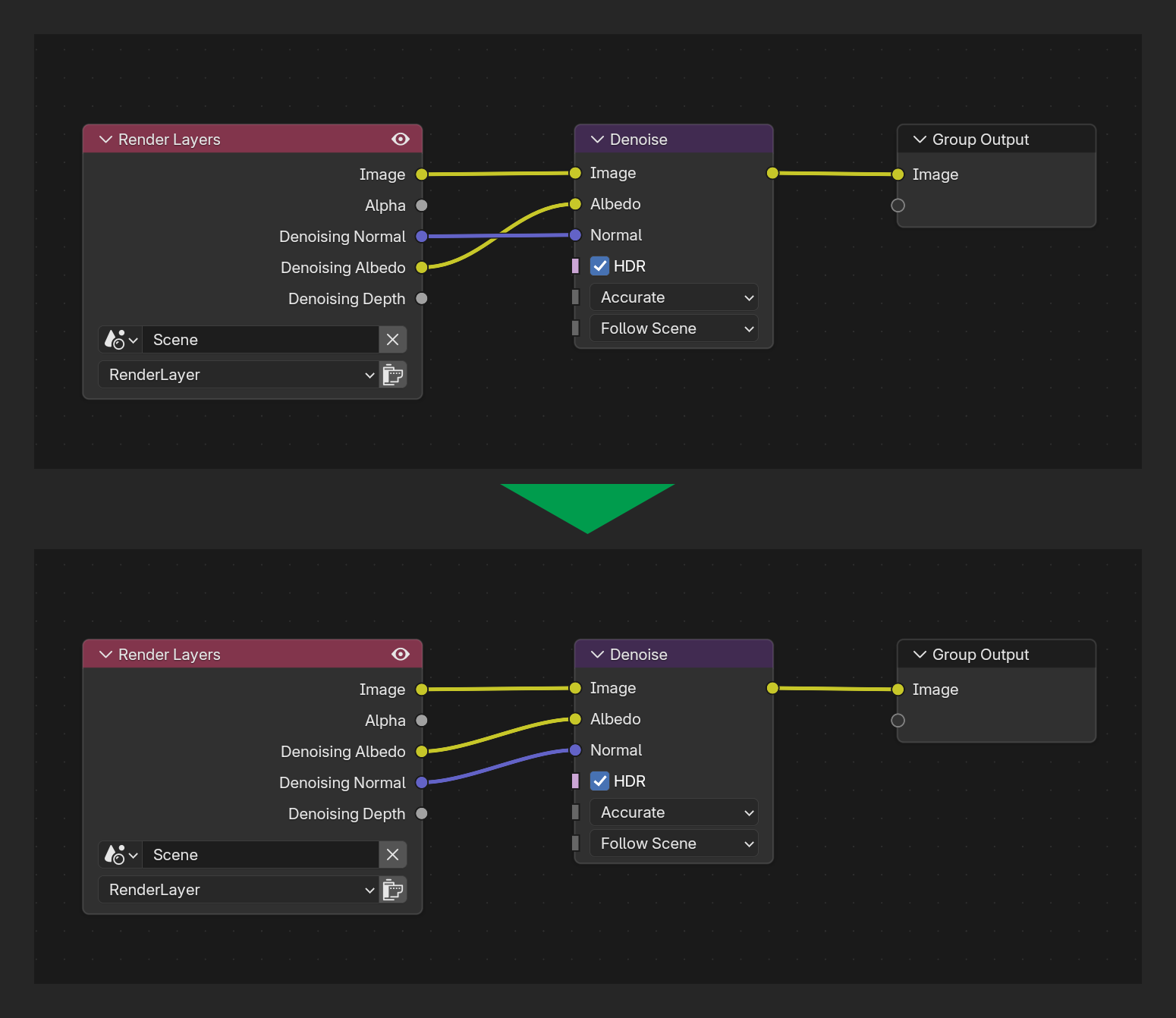Click scene browse icon in top Render Layers node

point(121,340)
